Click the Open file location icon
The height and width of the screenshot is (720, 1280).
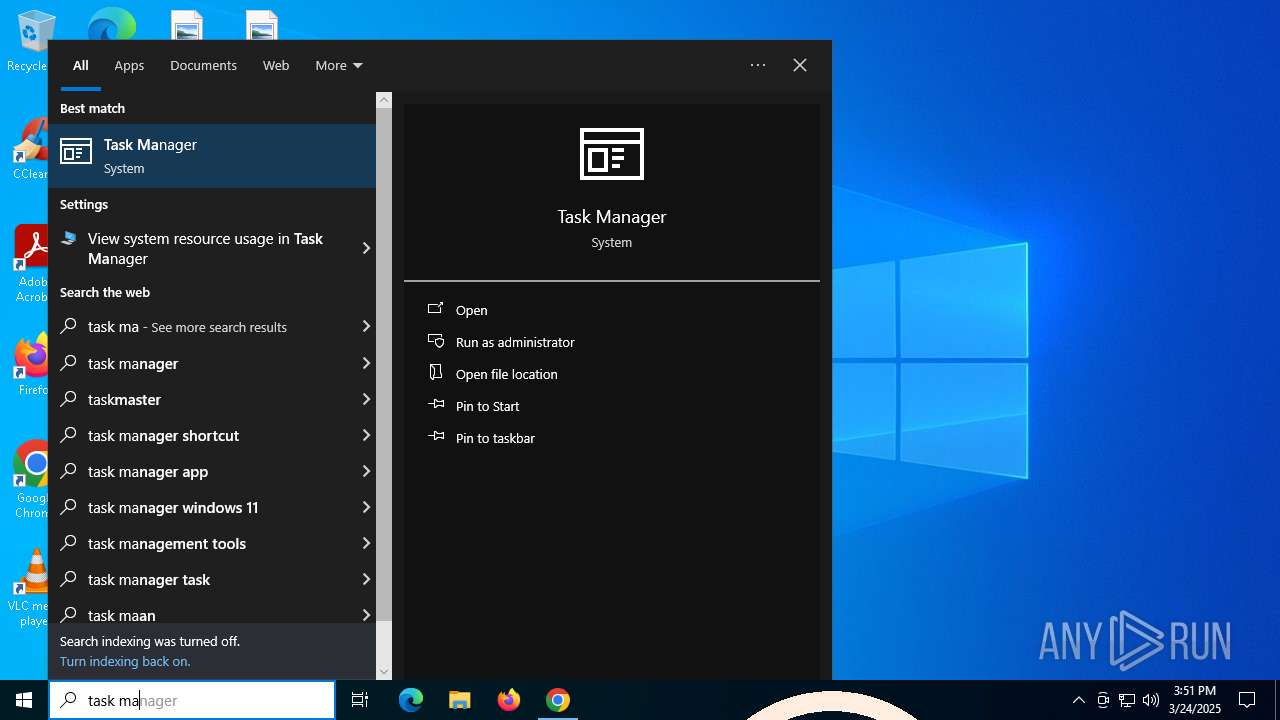[x=435, y=373]
